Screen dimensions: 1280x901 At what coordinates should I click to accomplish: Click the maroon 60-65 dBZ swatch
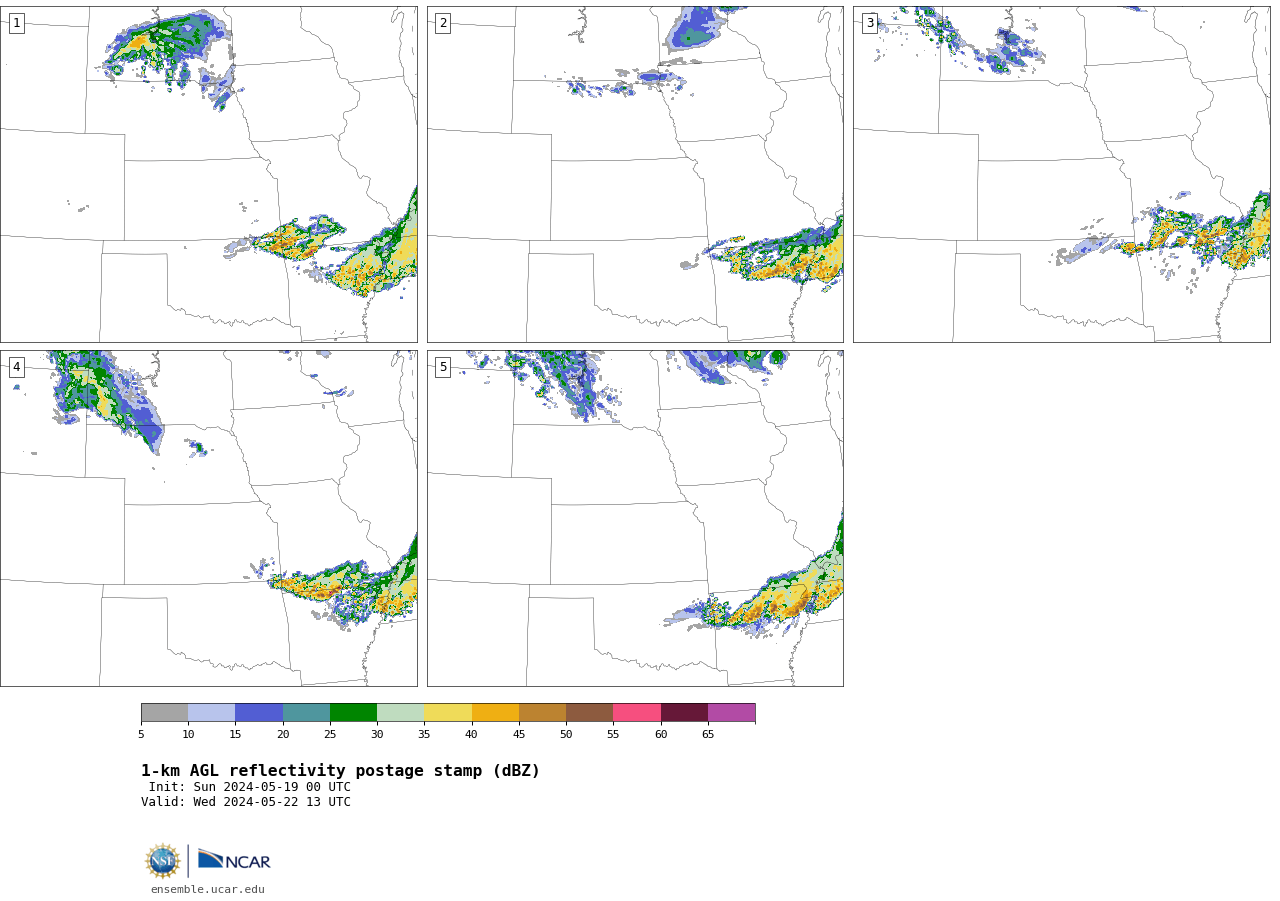pos(684,713)
